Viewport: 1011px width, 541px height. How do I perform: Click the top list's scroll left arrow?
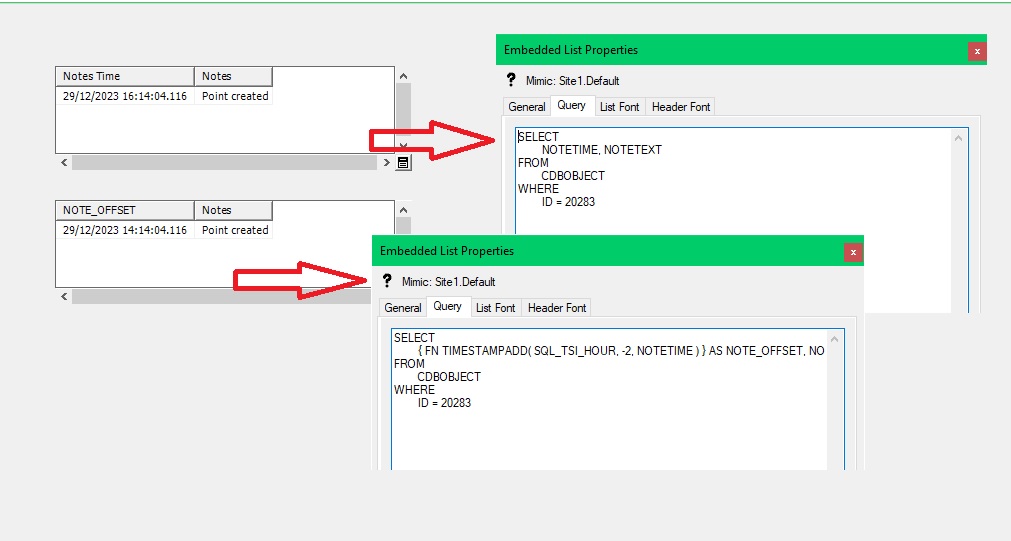click(x=64, y=162)
